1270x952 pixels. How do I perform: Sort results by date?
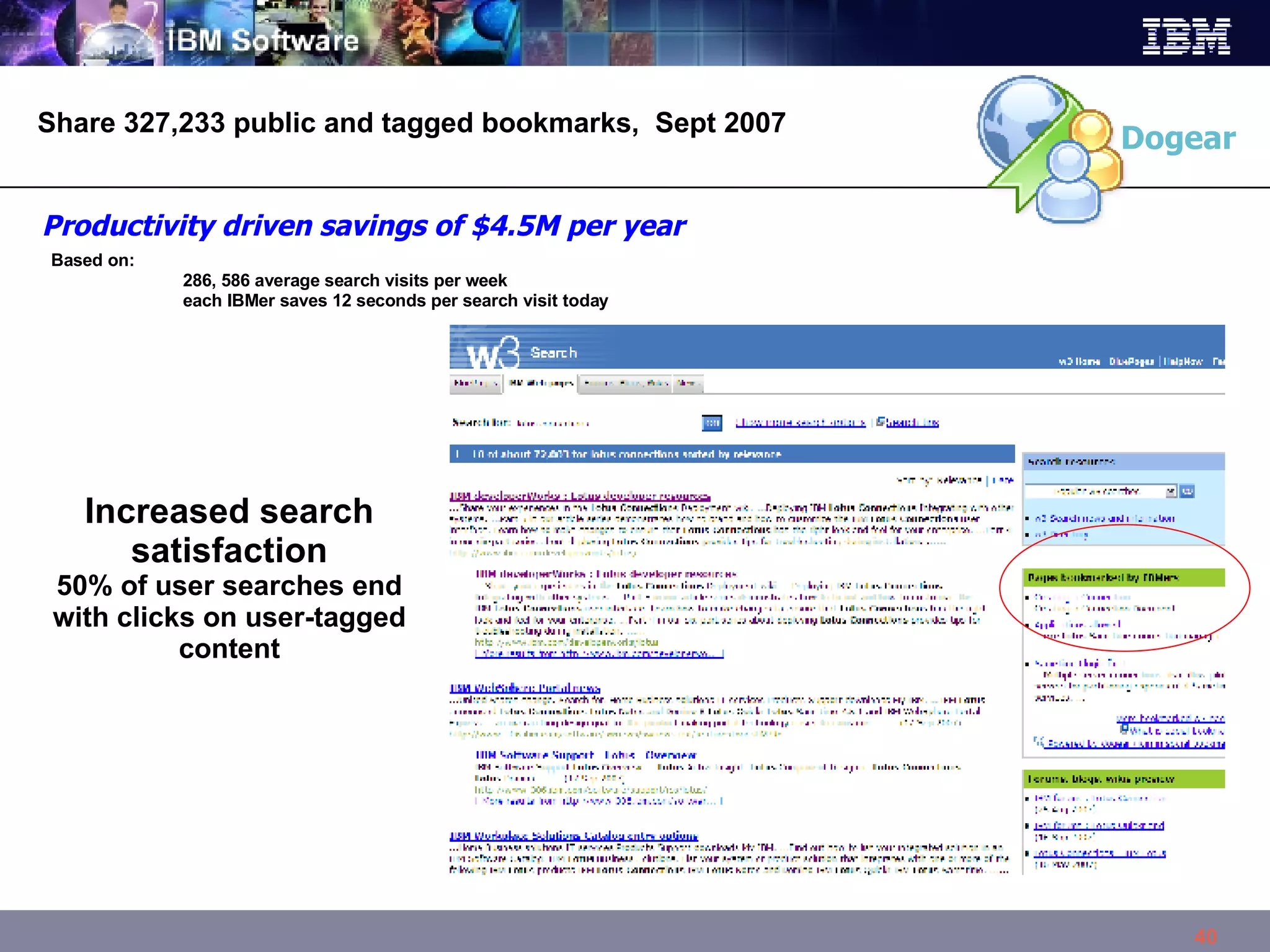point(1003,480)
